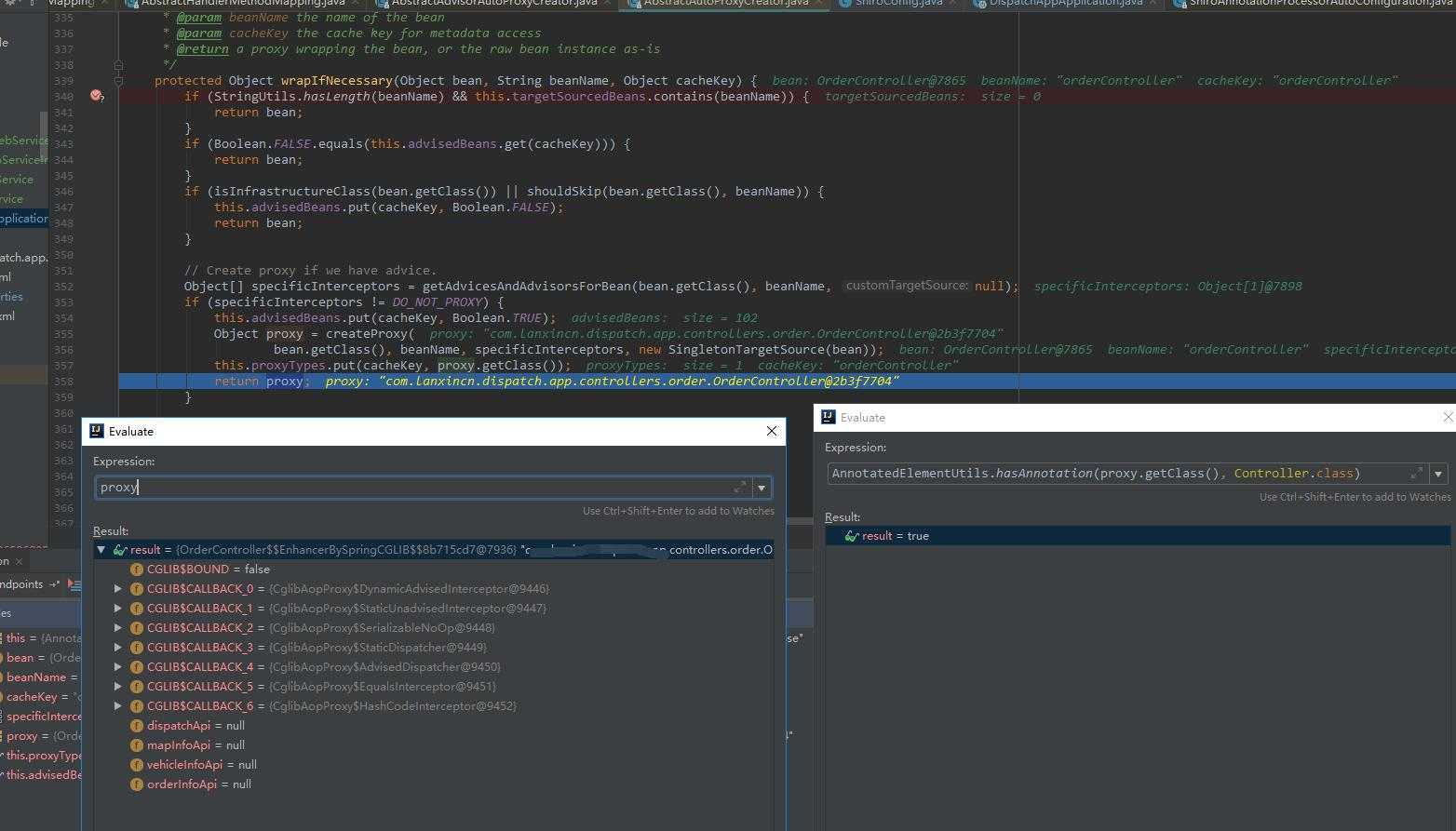Click field icon of CGLIB$CALLBACK_2

tap(137, 628)
